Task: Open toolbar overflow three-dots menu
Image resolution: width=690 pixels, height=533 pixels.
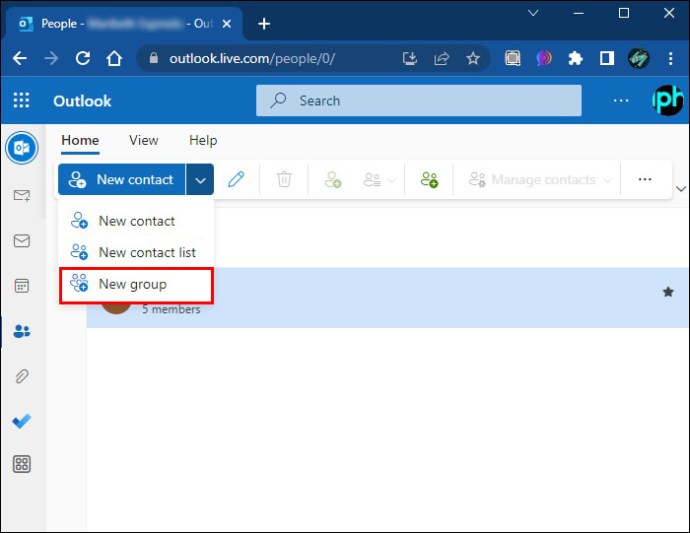Action: point(645,180)
